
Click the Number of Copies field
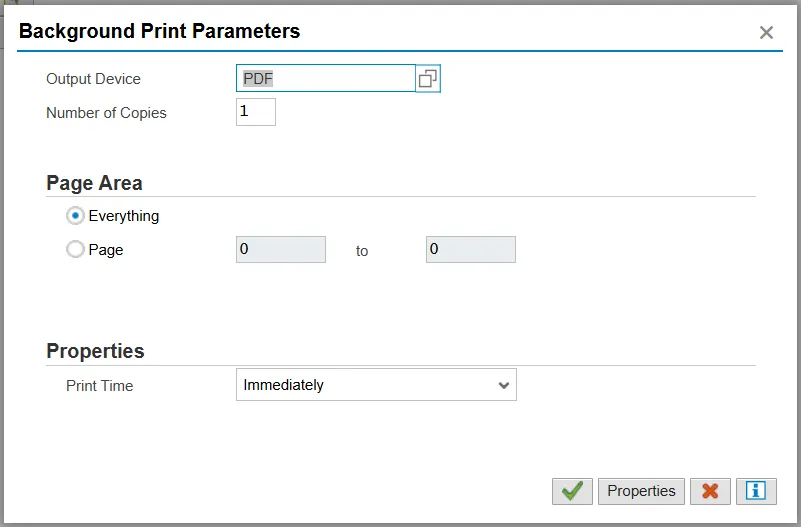(255, 112)
